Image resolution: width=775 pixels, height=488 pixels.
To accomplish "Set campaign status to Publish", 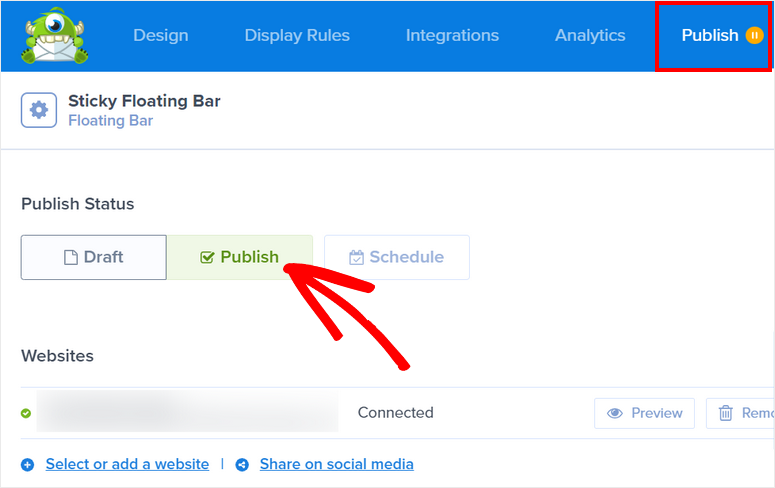I will pyautogui.click(x=240, y=257).
